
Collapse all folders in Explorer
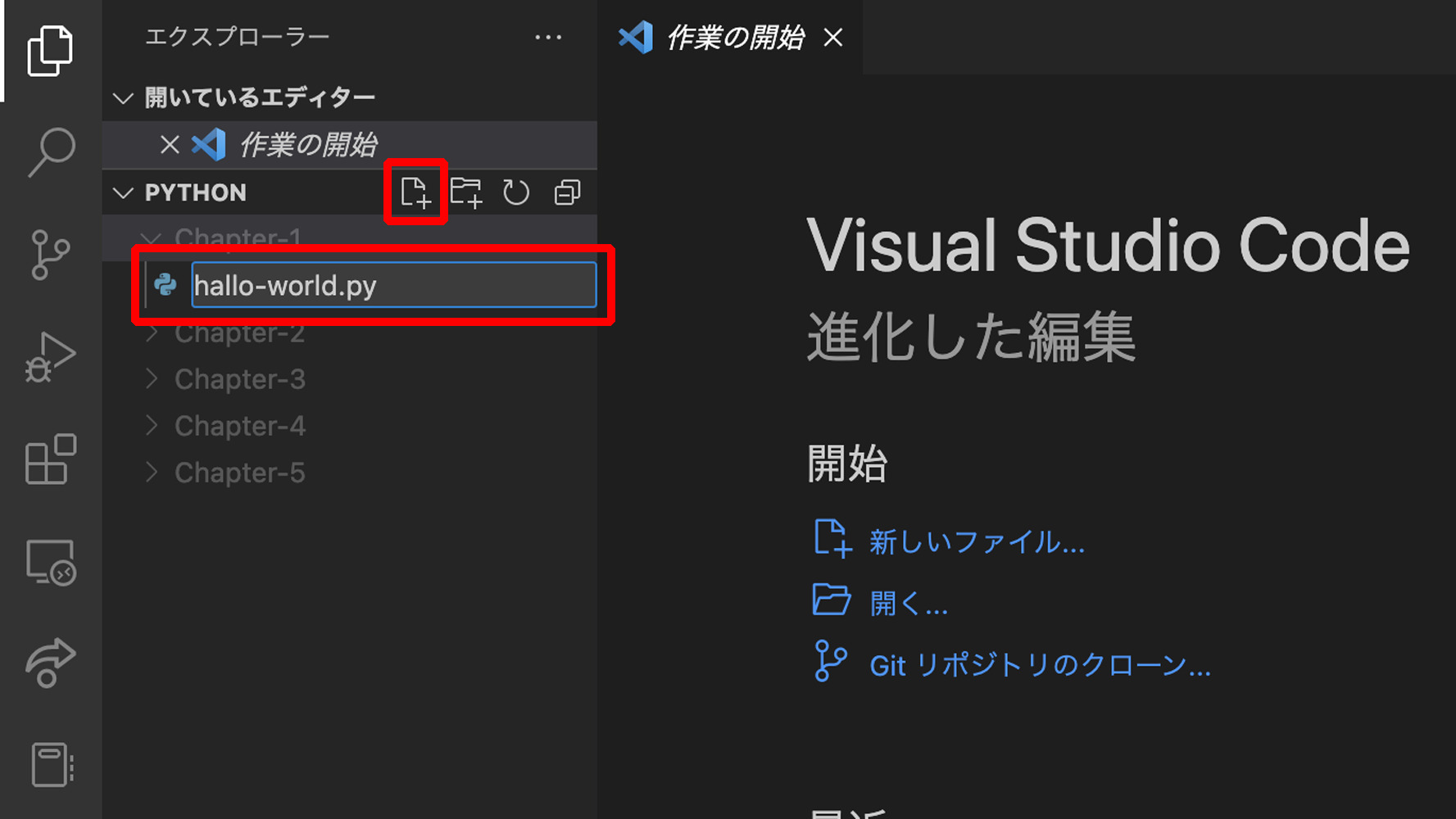tap(566, 192)
